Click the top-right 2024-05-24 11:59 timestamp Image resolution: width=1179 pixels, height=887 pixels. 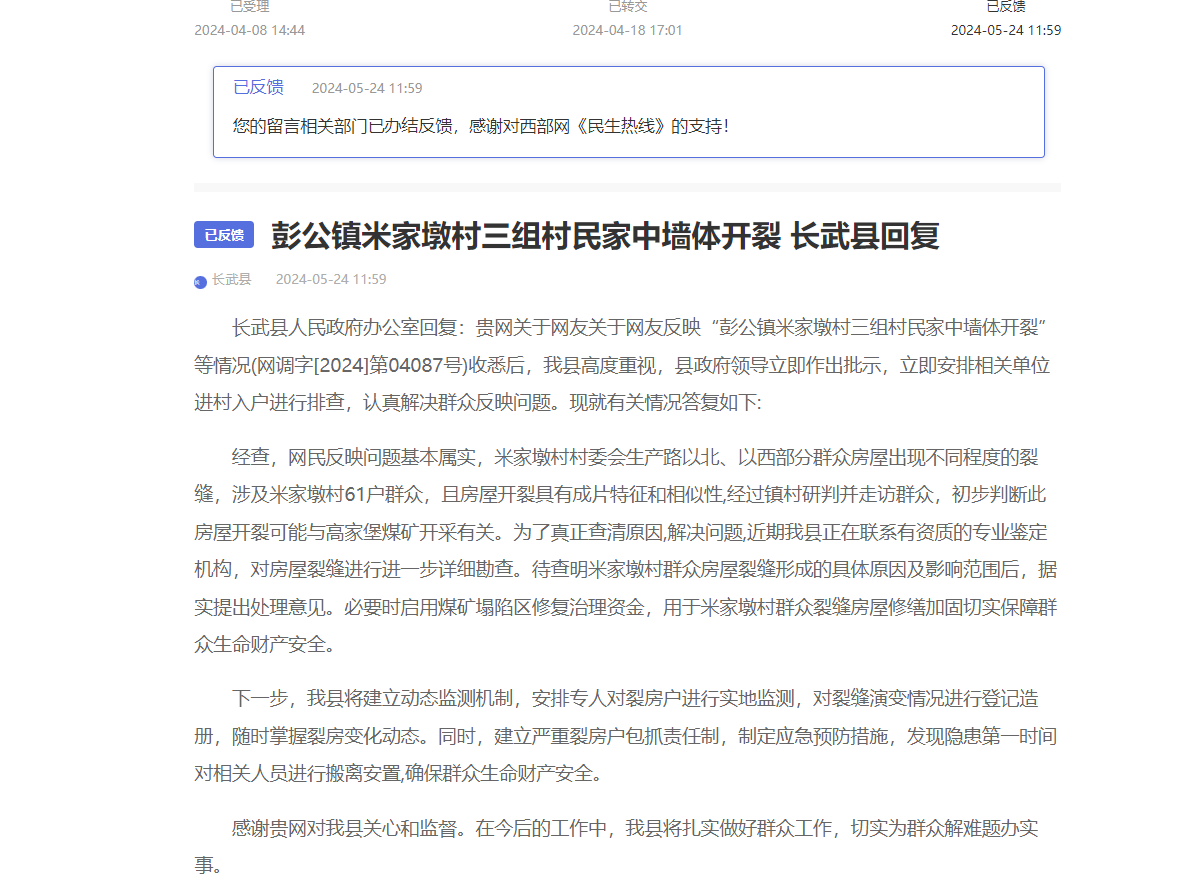1005,30
